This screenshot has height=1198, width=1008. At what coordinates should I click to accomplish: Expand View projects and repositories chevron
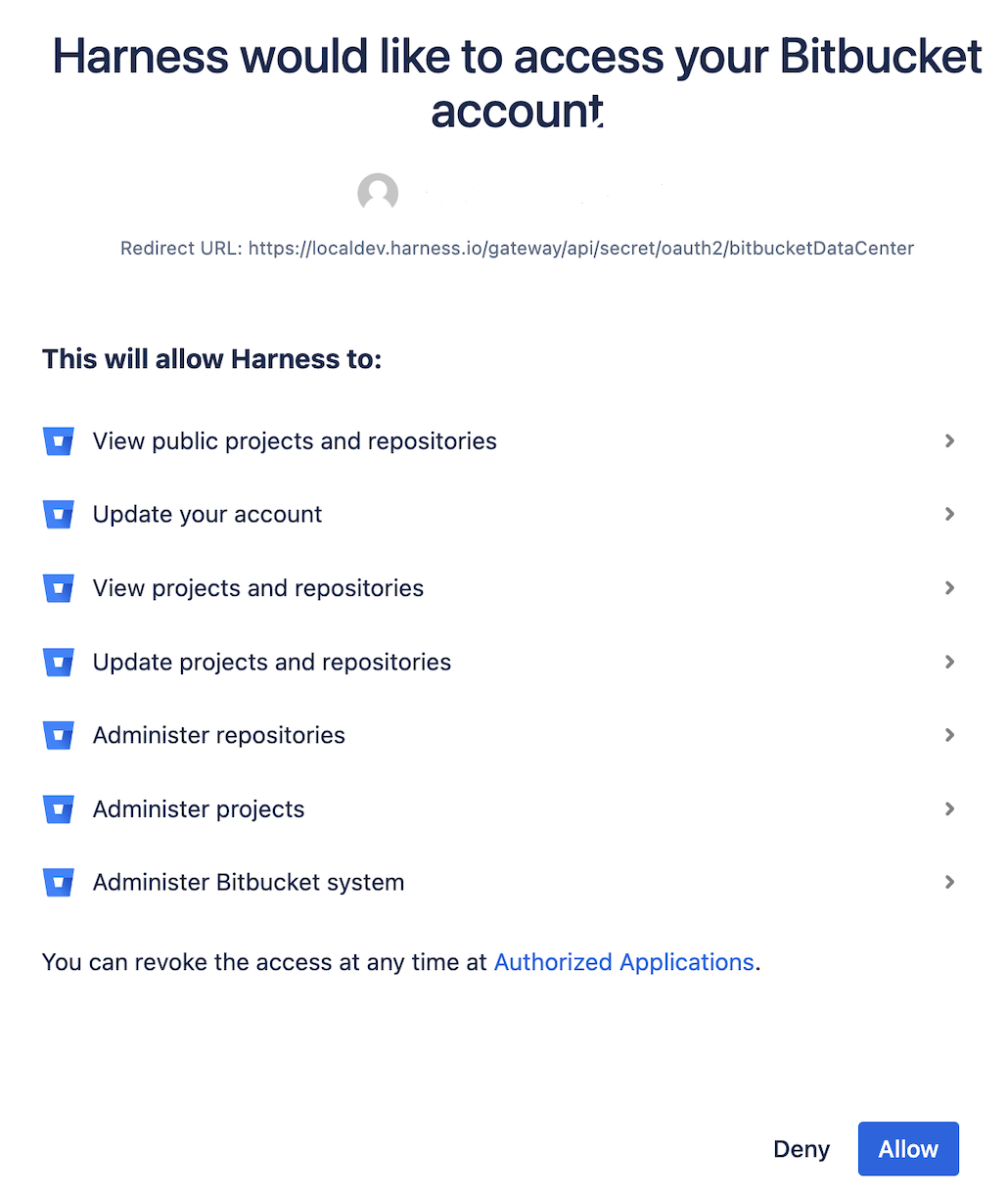pyautogui.click(x=949, y=588)
